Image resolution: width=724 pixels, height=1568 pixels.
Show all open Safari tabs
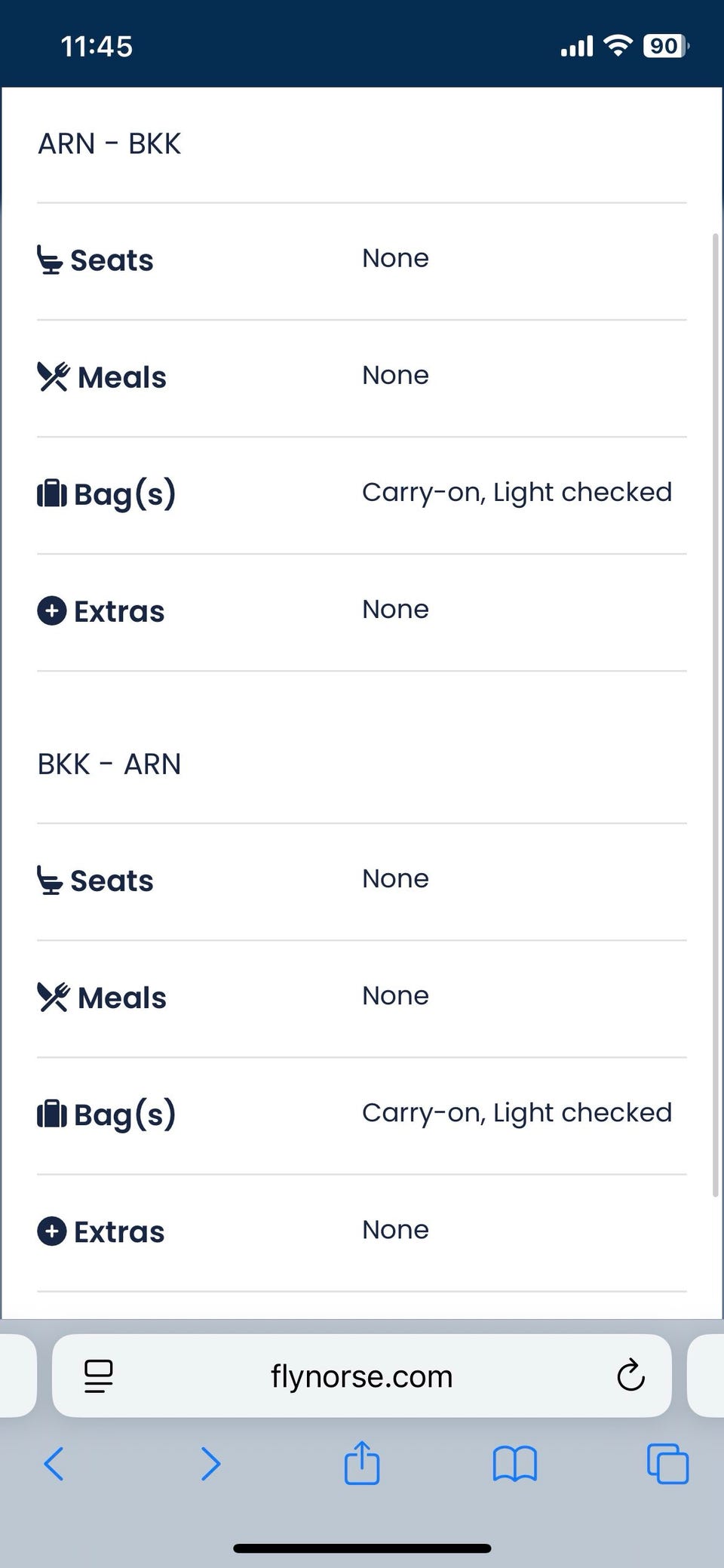(x=667, y=1464)
